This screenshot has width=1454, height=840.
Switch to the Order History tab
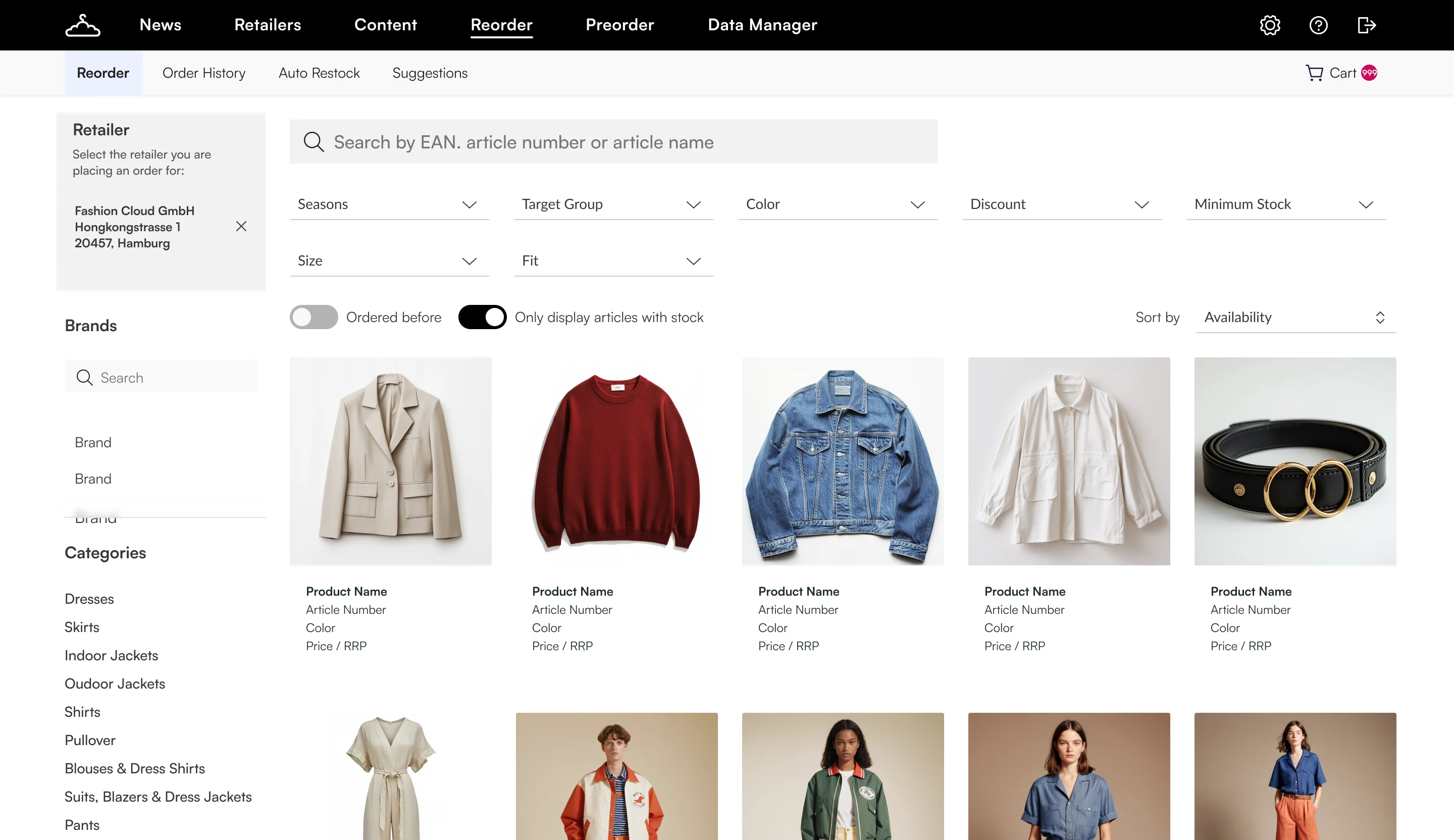pos(203,73)
